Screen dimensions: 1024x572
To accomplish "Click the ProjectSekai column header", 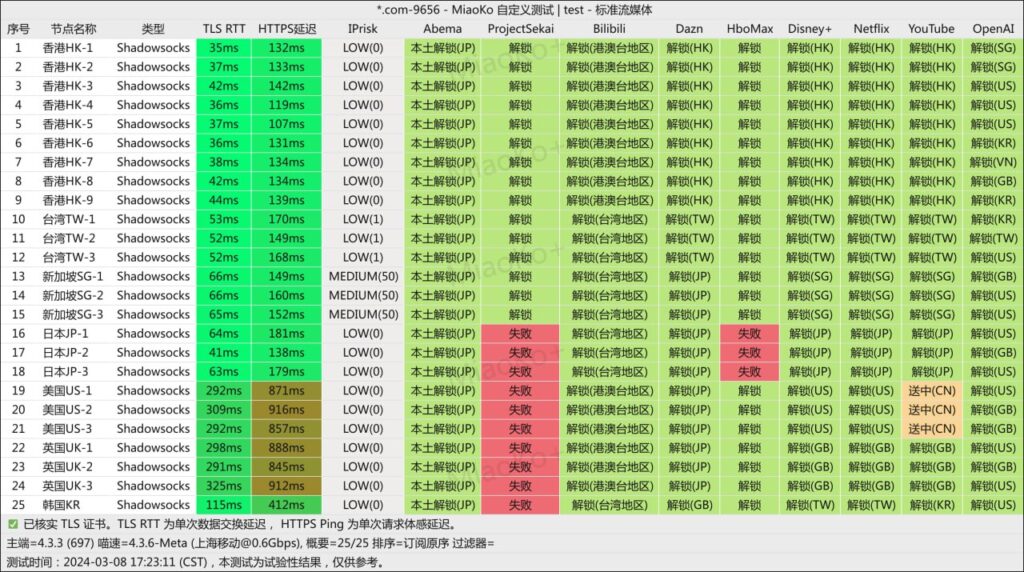I will 520,29.
